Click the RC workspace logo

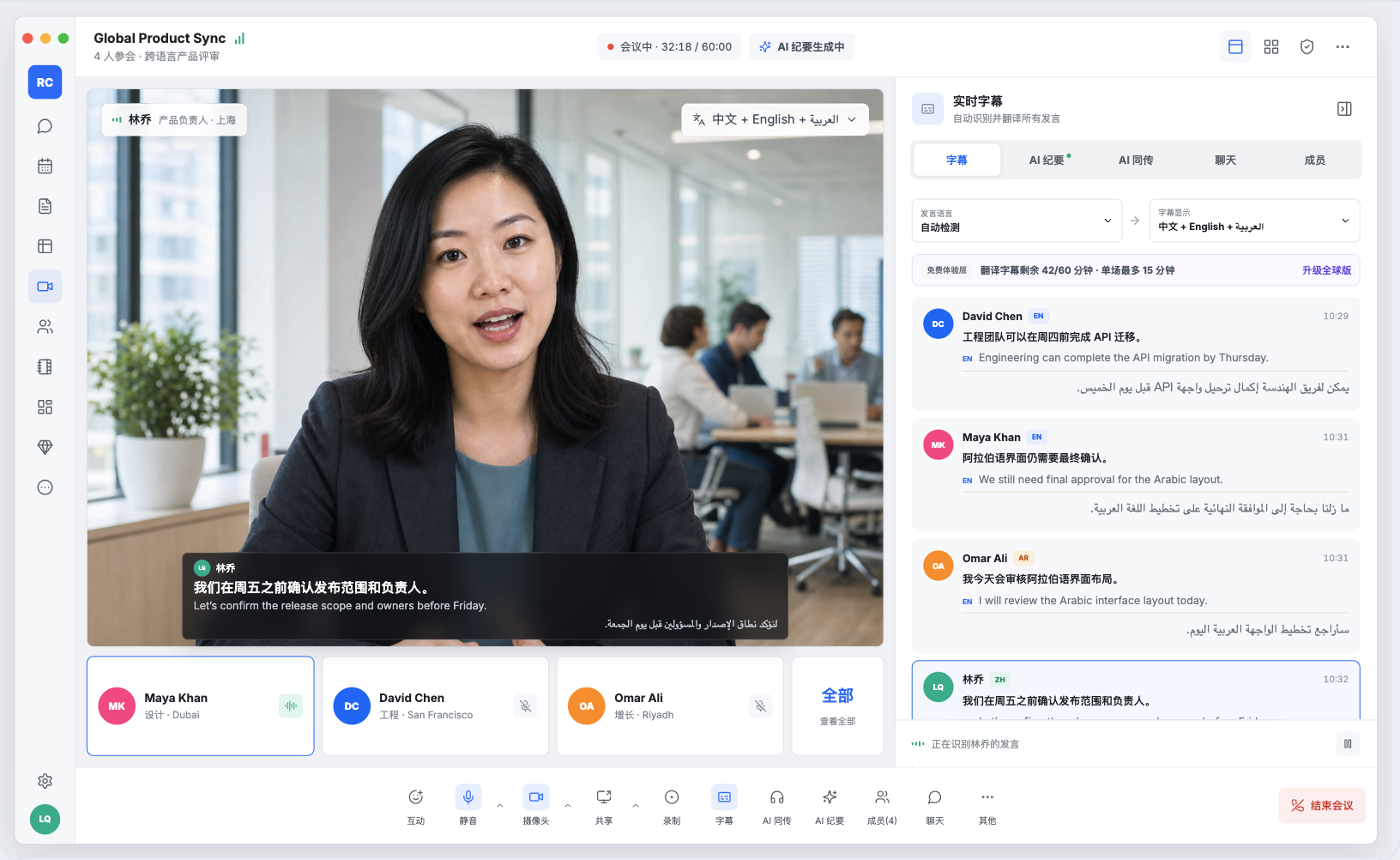tap(45, 82)
